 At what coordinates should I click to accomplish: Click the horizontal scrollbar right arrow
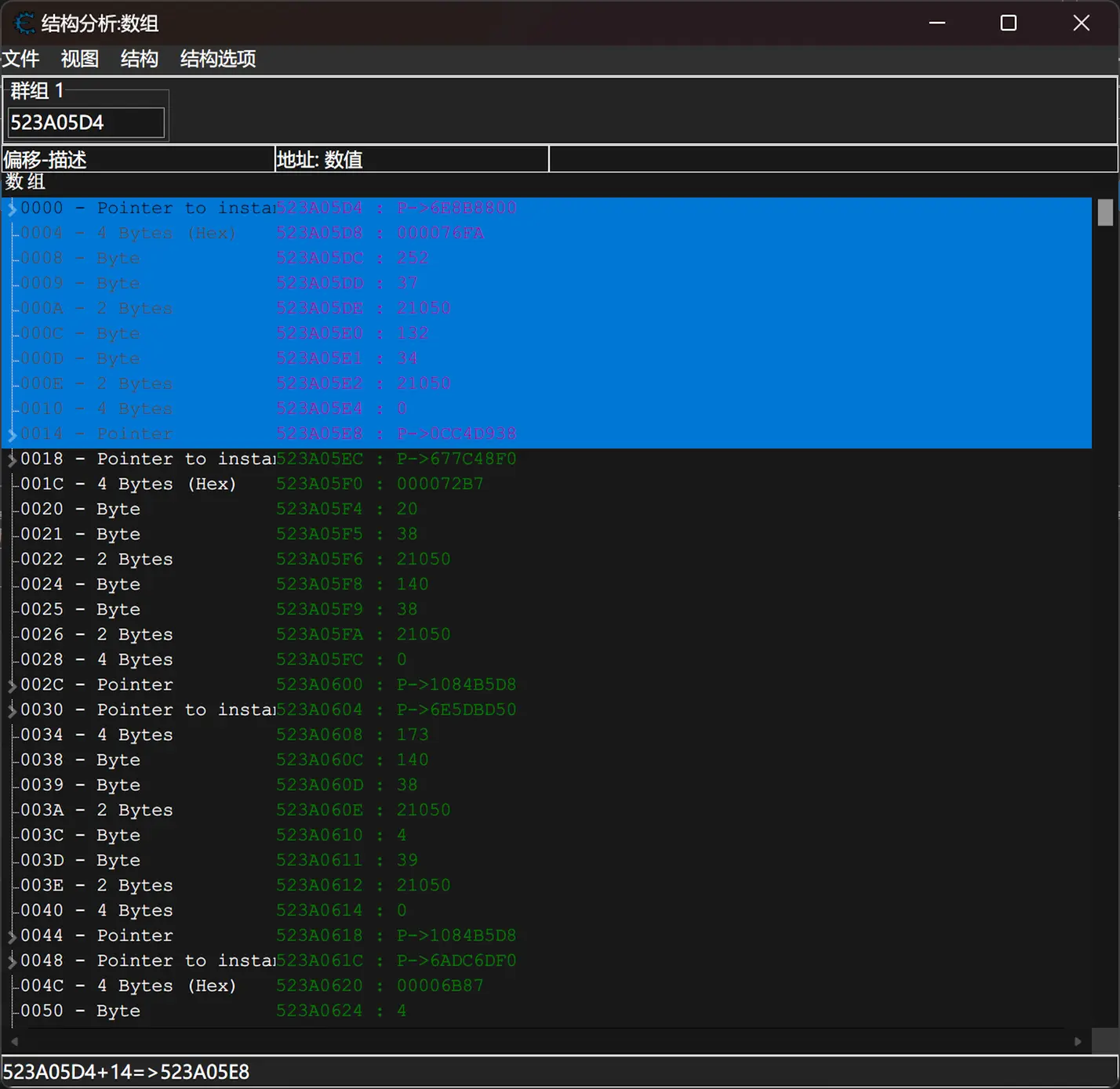(1078, 1041)
